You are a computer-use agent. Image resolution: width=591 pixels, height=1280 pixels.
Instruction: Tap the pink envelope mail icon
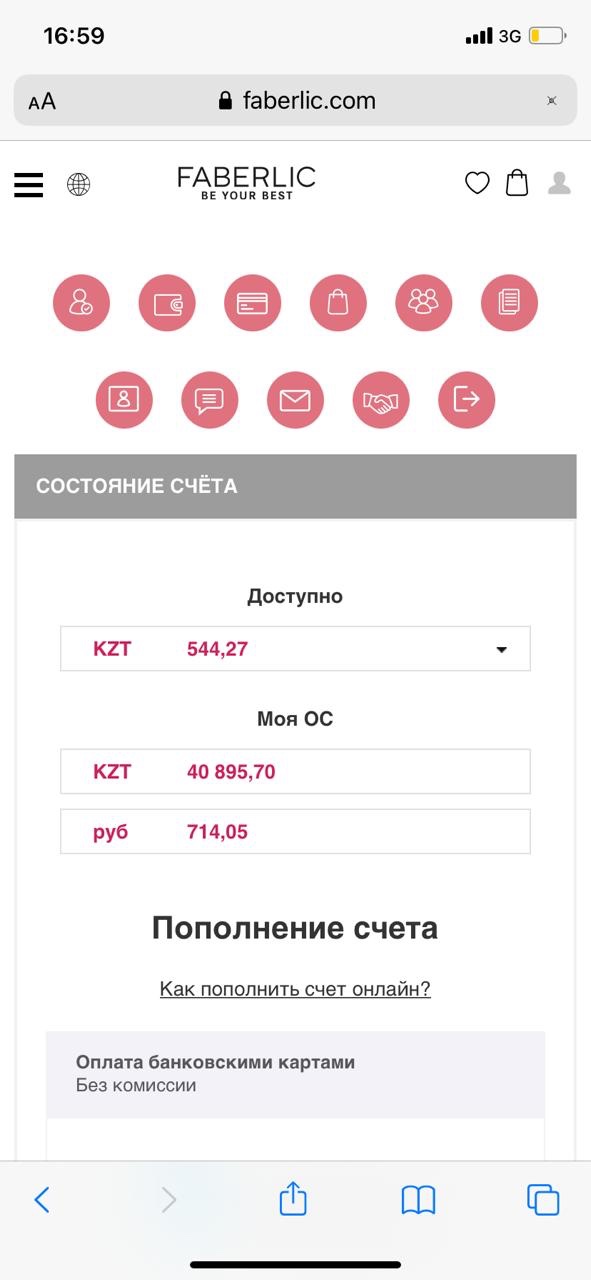point(295,400)
